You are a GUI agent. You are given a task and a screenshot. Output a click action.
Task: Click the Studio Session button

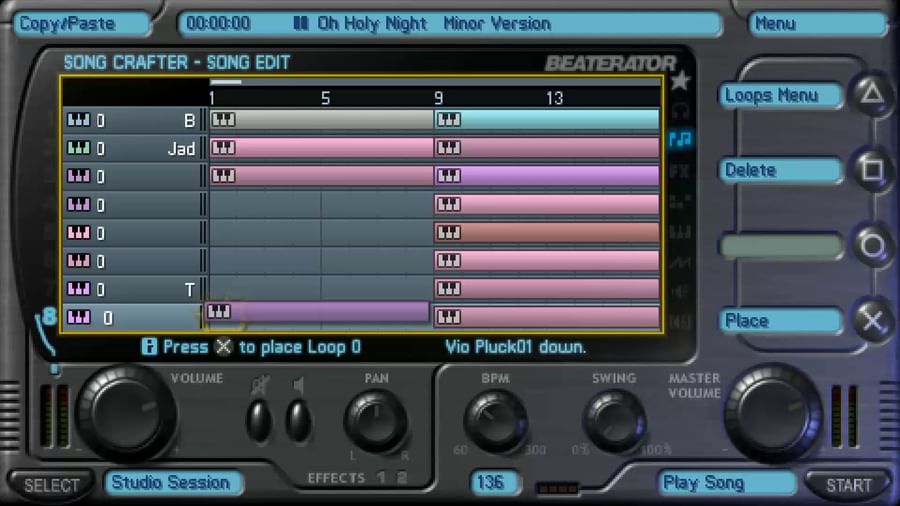pos(173,482)
